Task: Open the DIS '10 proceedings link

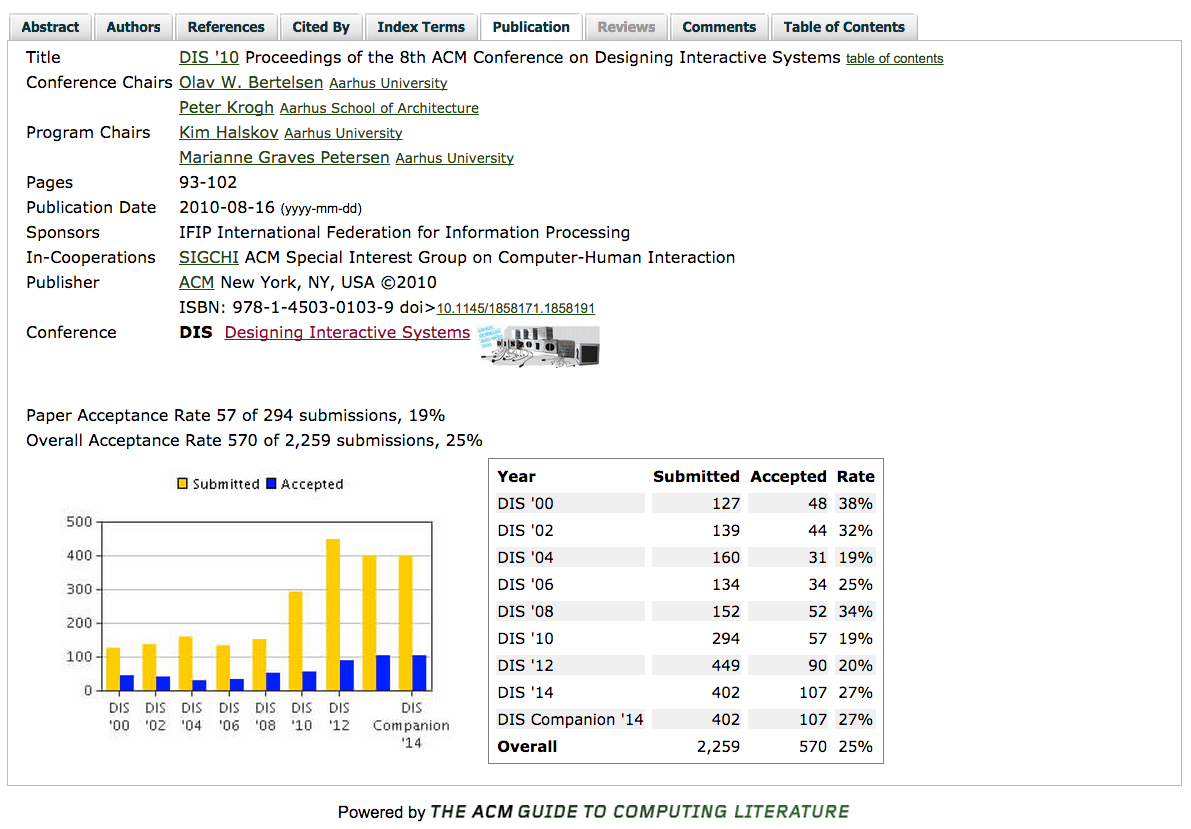Action: click(209, 57)
